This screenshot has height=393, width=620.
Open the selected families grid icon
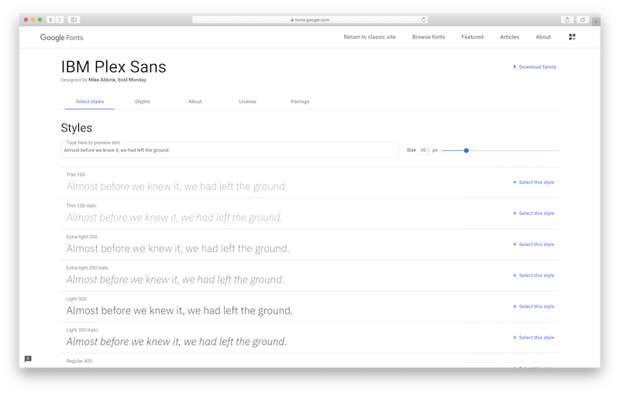click(x=572, y=37)
